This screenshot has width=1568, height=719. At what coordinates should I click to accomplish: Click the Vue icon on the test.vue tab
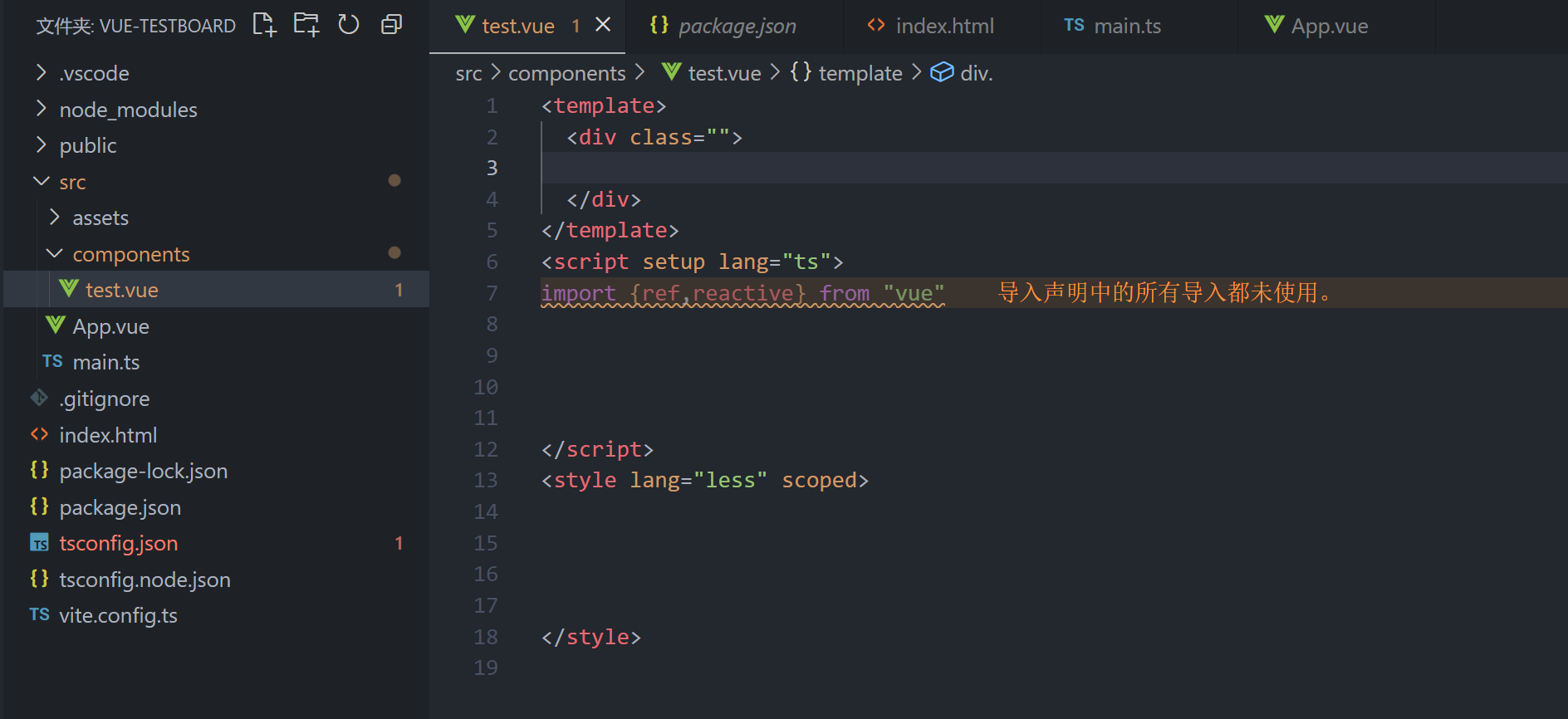click(465, 24)
